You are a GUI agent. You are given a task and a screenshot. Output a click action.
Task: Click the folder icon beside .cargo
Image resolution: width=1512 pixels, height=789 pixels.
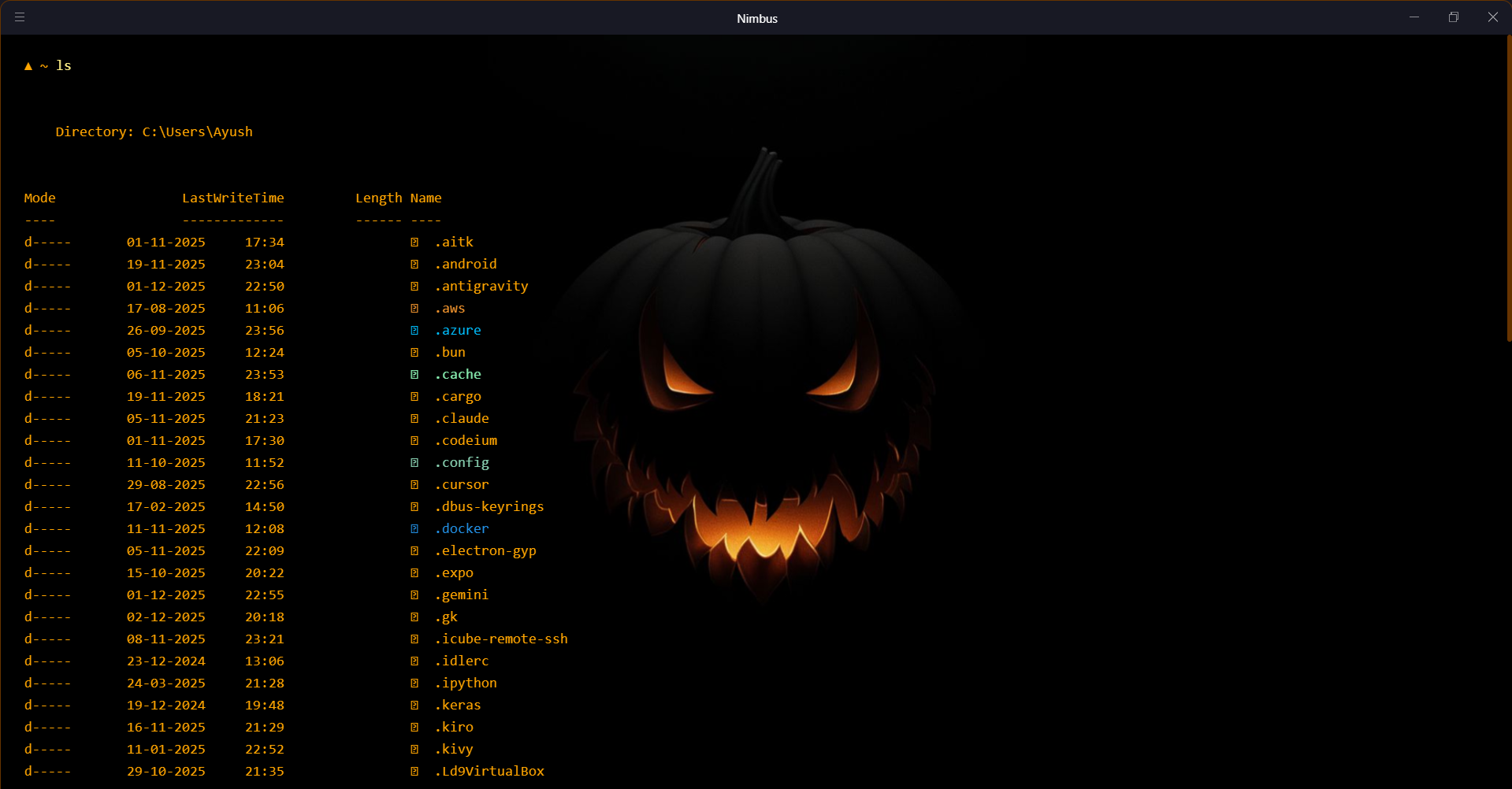point(414,397)
